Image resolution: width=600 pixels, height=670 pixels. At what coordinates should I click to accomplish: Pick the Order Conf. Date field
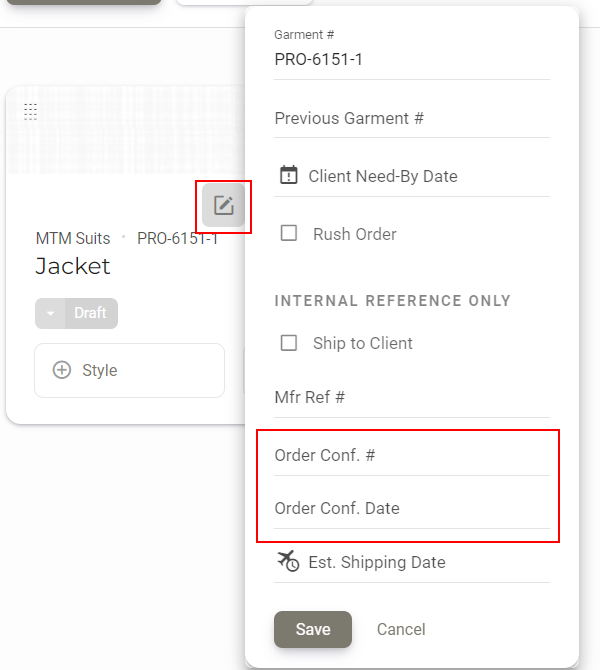click(x=412, y=508)
